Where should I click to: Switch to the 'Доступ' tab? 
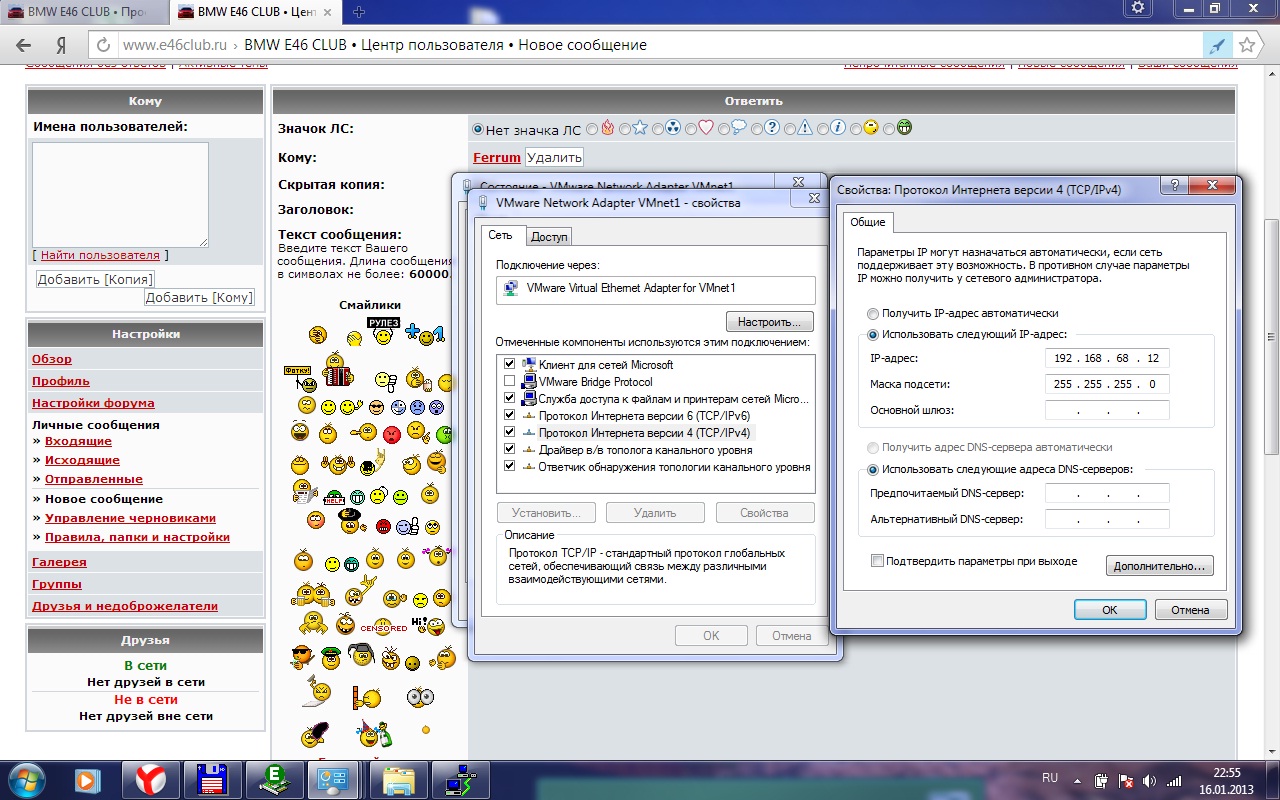(x=549, y=236)
